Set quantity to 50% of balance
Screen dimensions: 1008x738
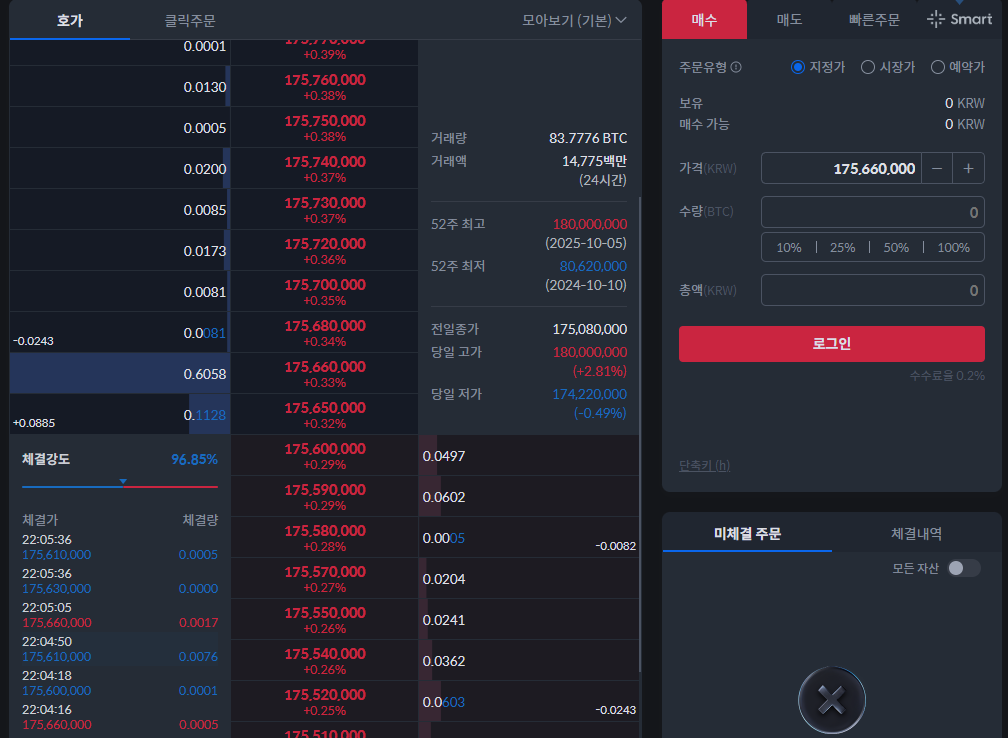pyautogui.click(x=896, y=247)
